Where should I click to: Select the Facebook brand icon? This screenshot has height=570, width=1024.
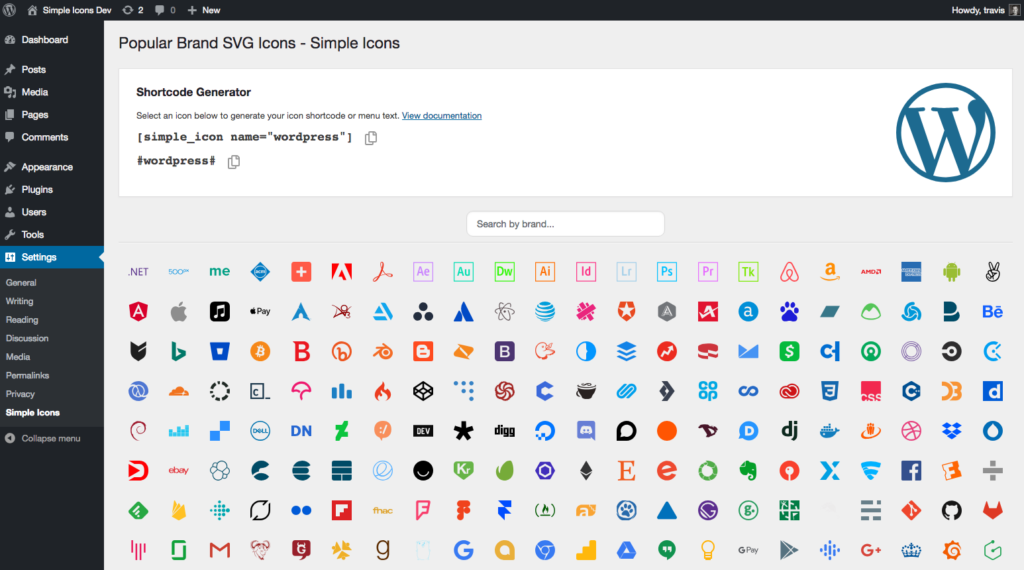pos(911,471)
